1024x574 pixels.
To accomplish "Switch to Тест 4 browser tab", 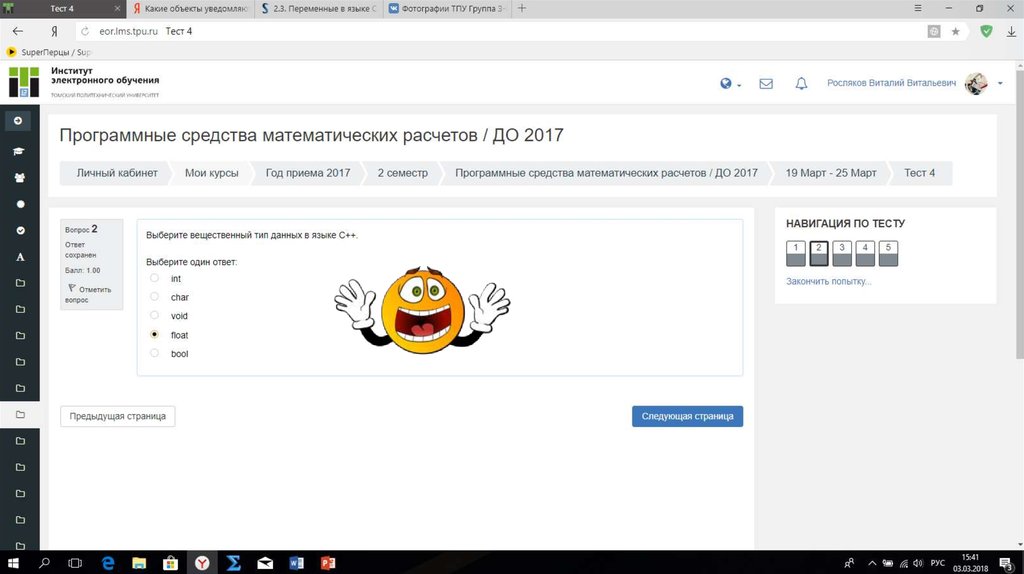I will pos(62,8).
